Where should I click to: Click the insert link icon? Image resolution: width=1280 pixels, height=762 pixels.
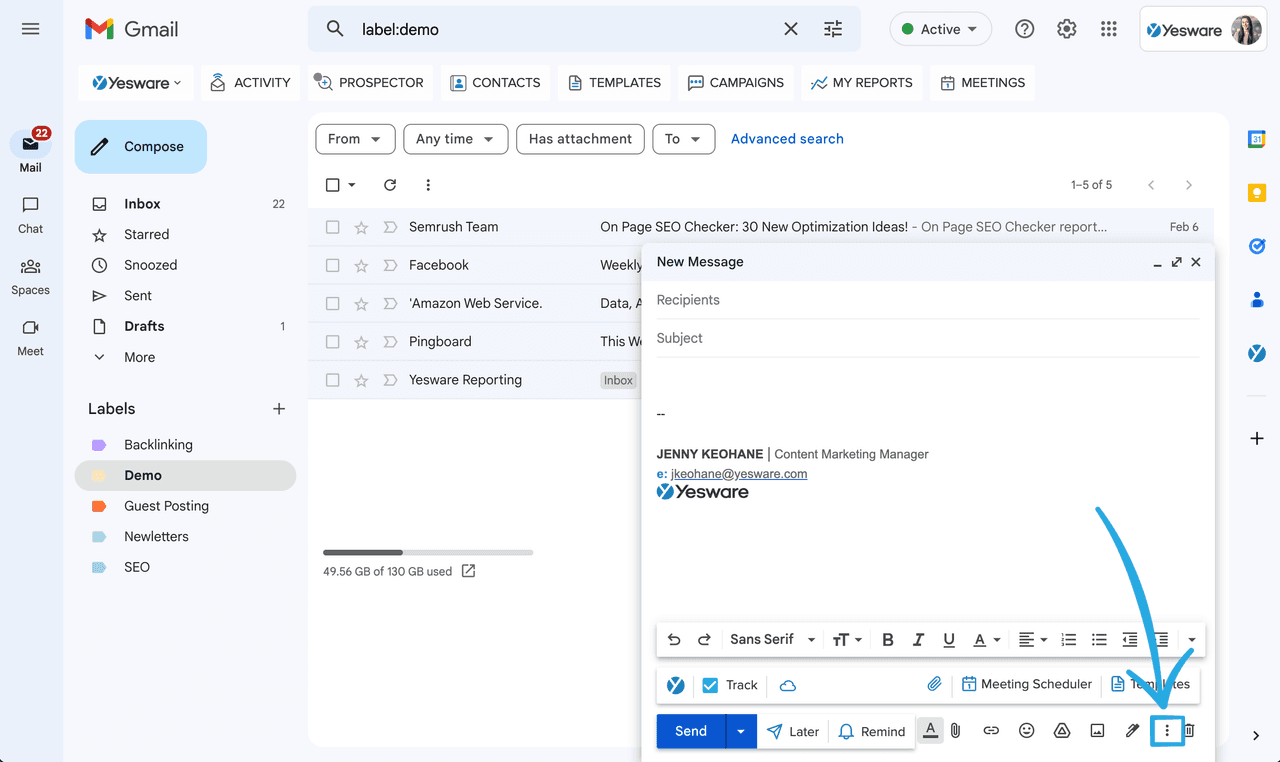(x=990, y=731)
